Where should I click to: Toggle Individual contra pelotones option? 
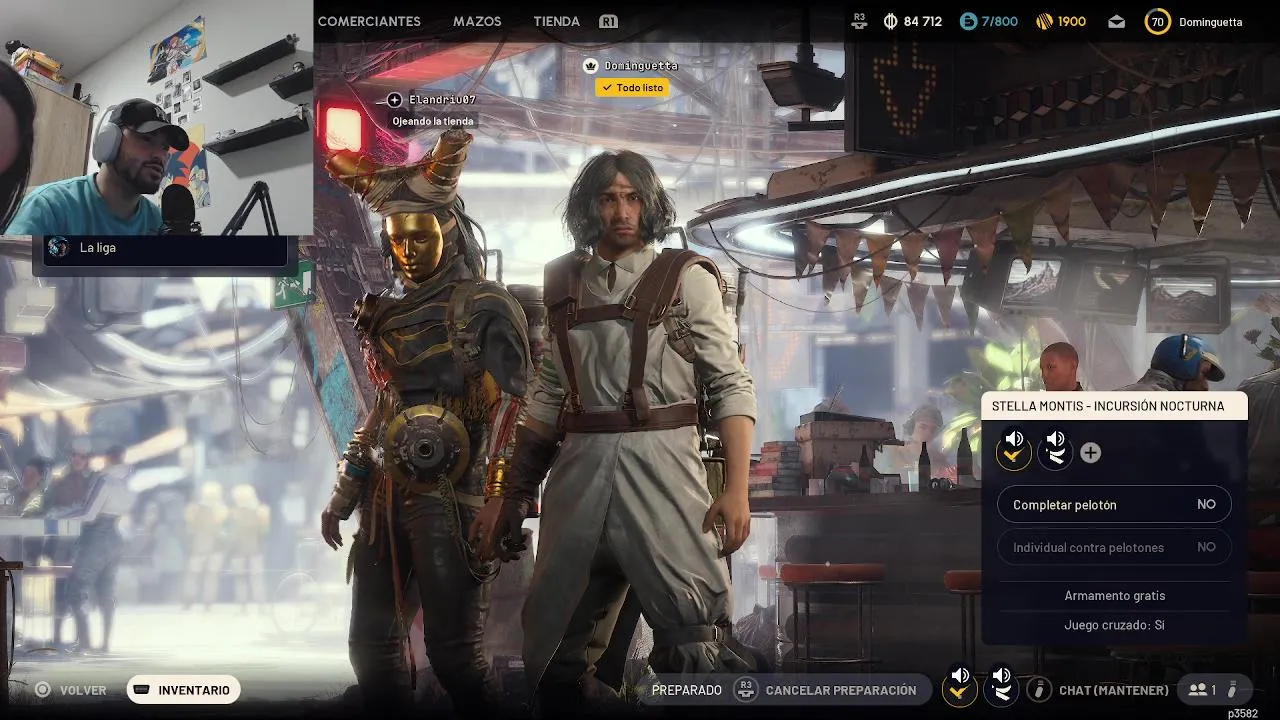click(1114, 547)
